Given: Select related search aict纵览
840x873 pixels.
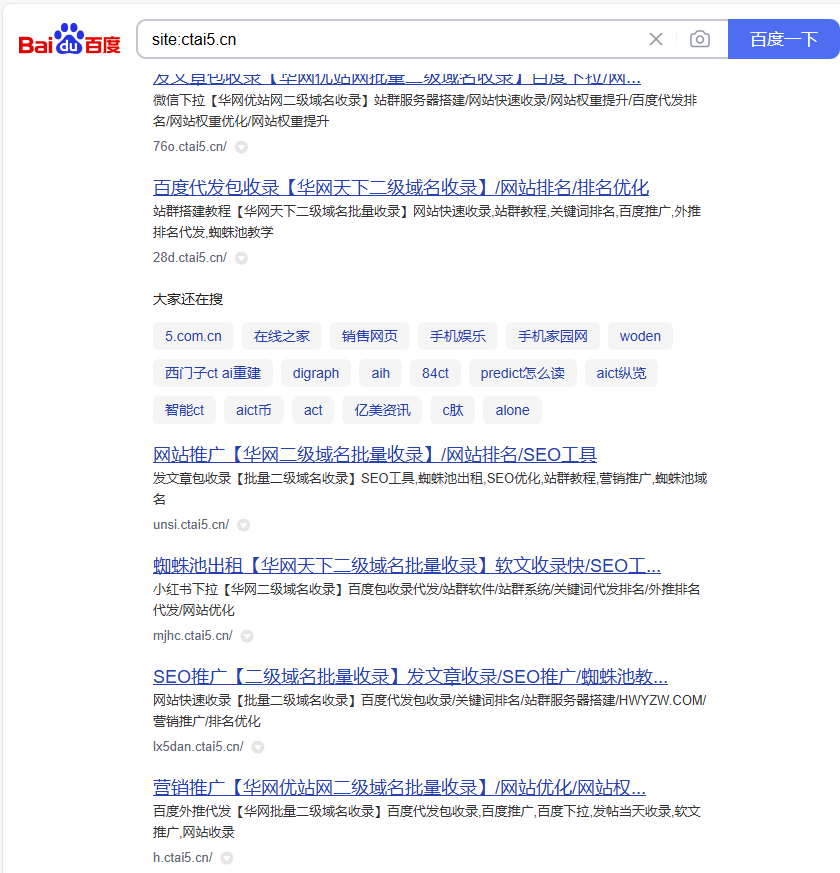Looking at the screenshot, I should [621, 373].
